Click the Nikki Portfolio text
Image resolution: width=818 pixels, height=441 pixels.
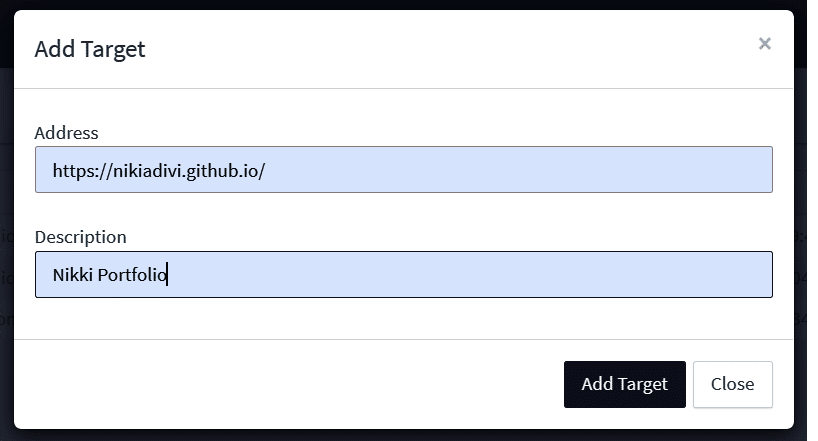(x=110, y=275)
